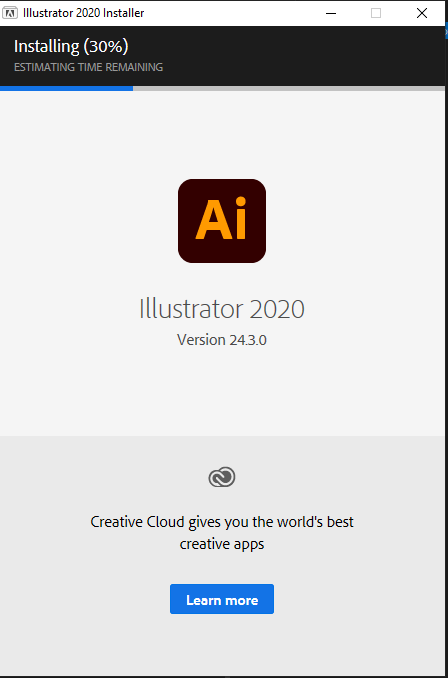Click the 'Version 24.3.0' text
The image size is (448, 678).
click(222, 340)
